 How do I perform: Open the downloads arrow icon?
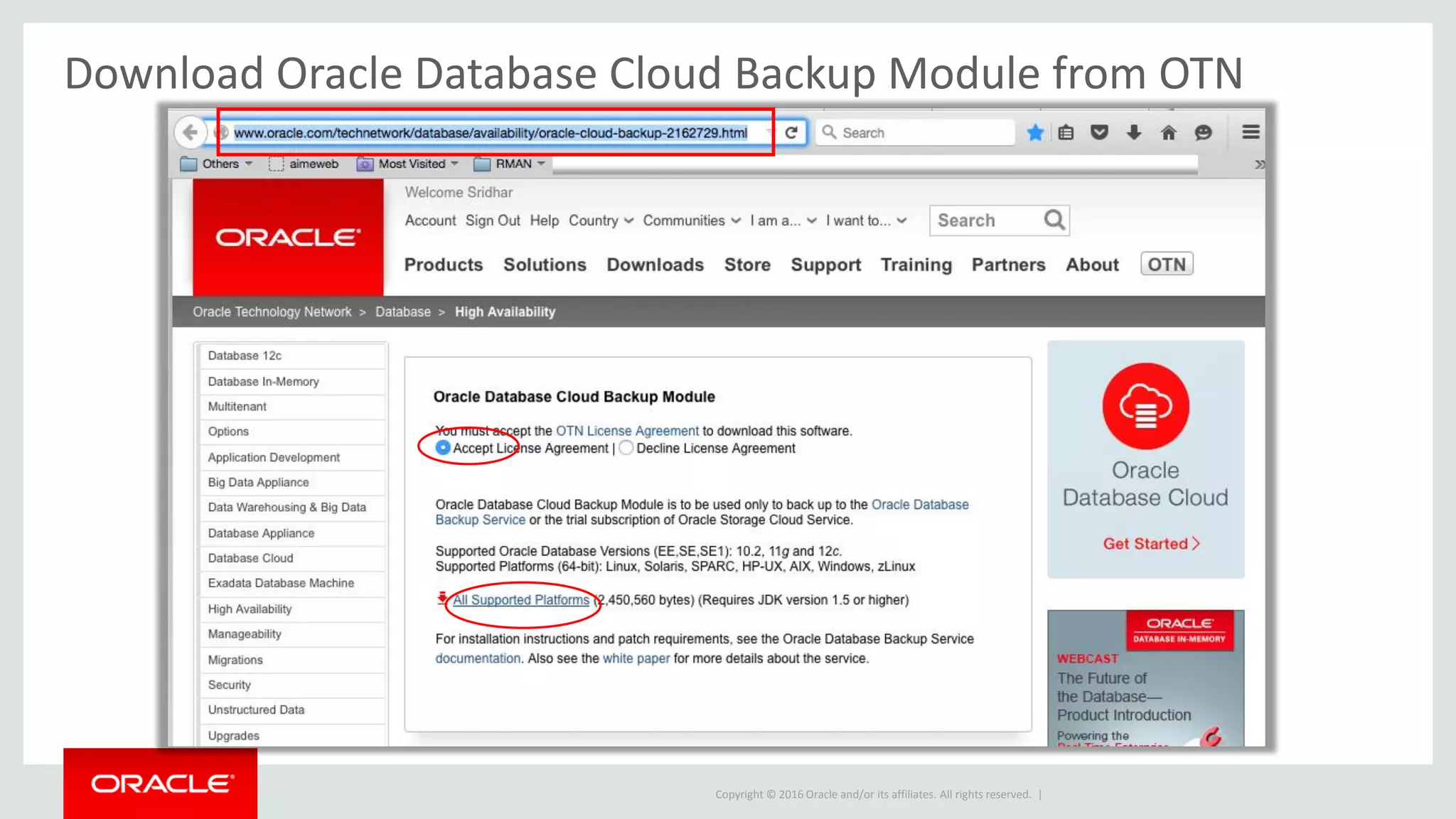[x=1134, y=132]
